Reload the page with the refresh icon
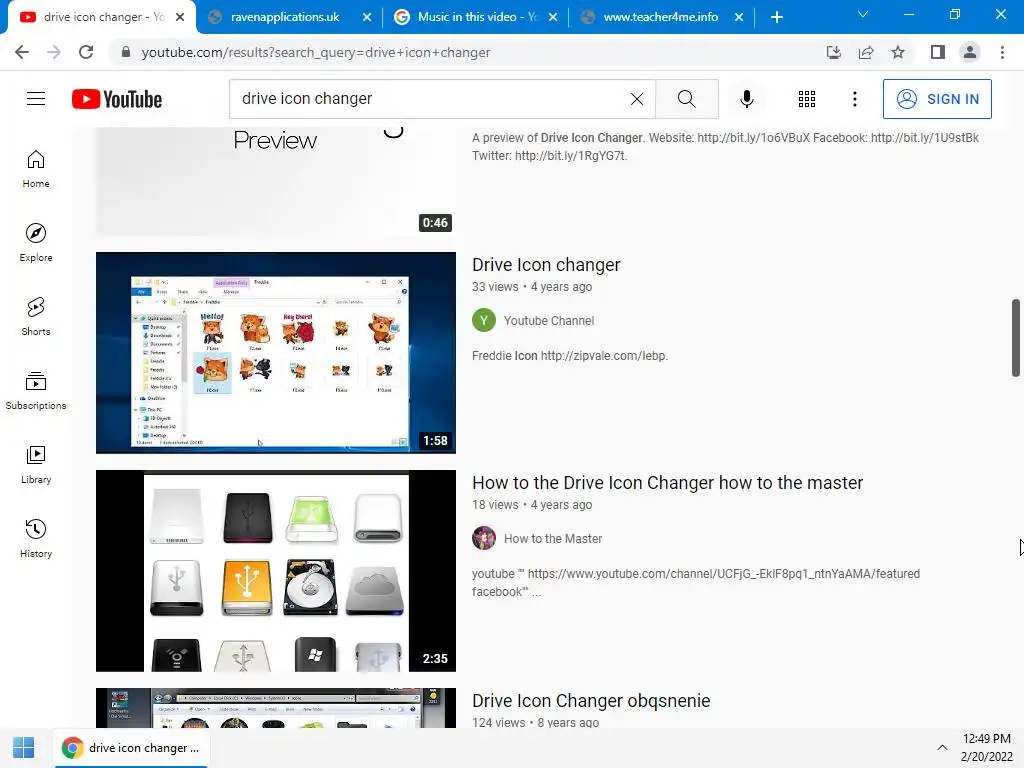The width and height of the screenshot is (1024, 768). (x=86, y=52)
